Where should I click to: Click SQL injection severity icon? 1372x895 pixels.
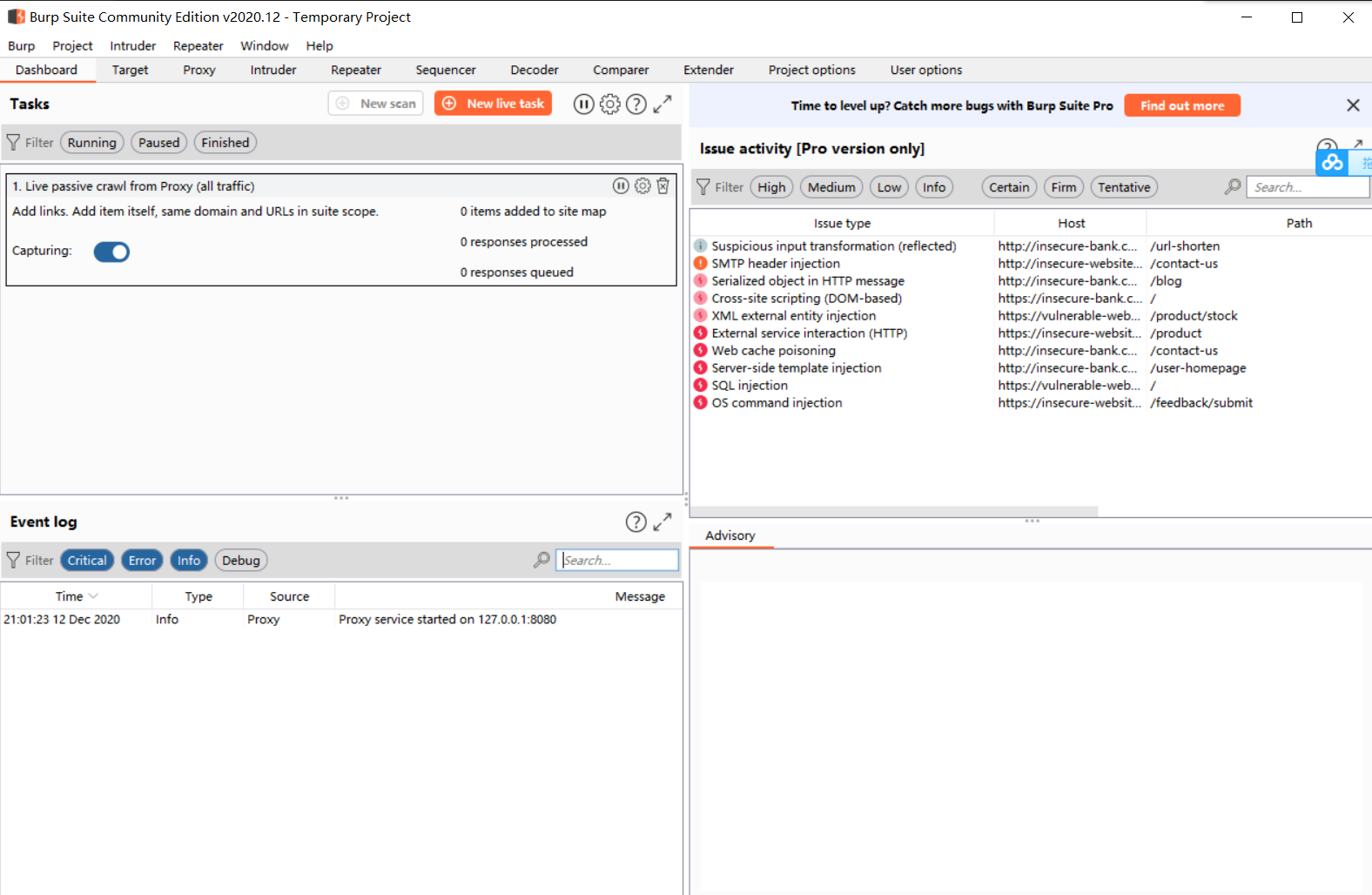(700, 385)
